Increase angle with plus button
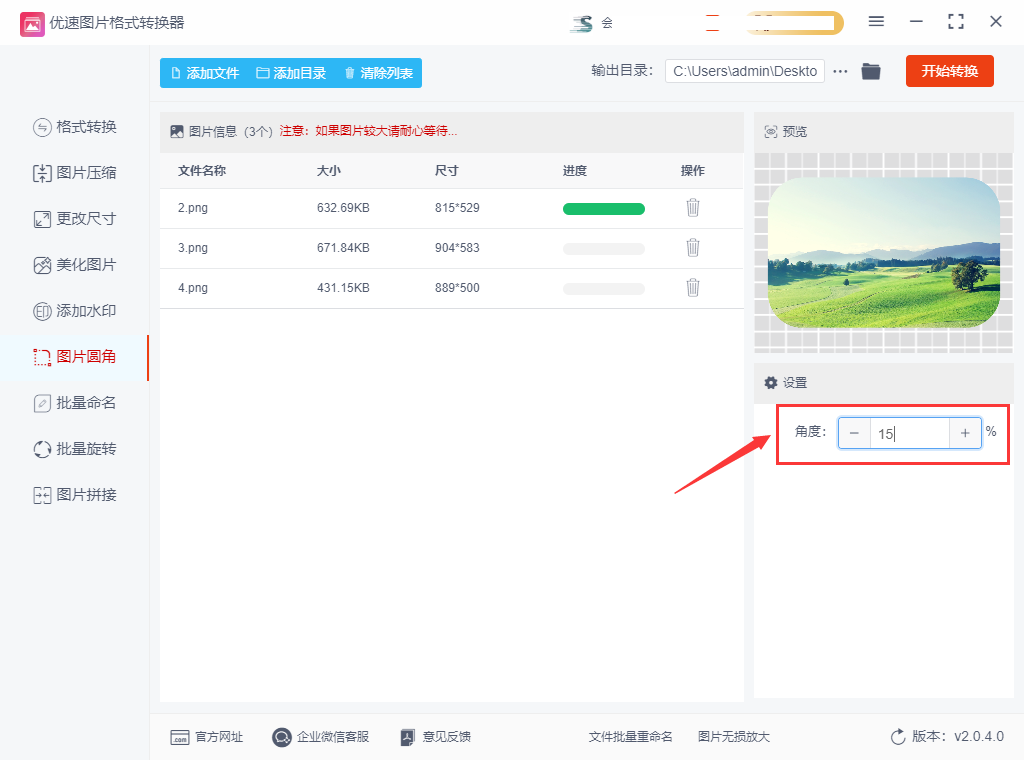The height and width of the screenshot is (760, 1024). click(965, 433)
